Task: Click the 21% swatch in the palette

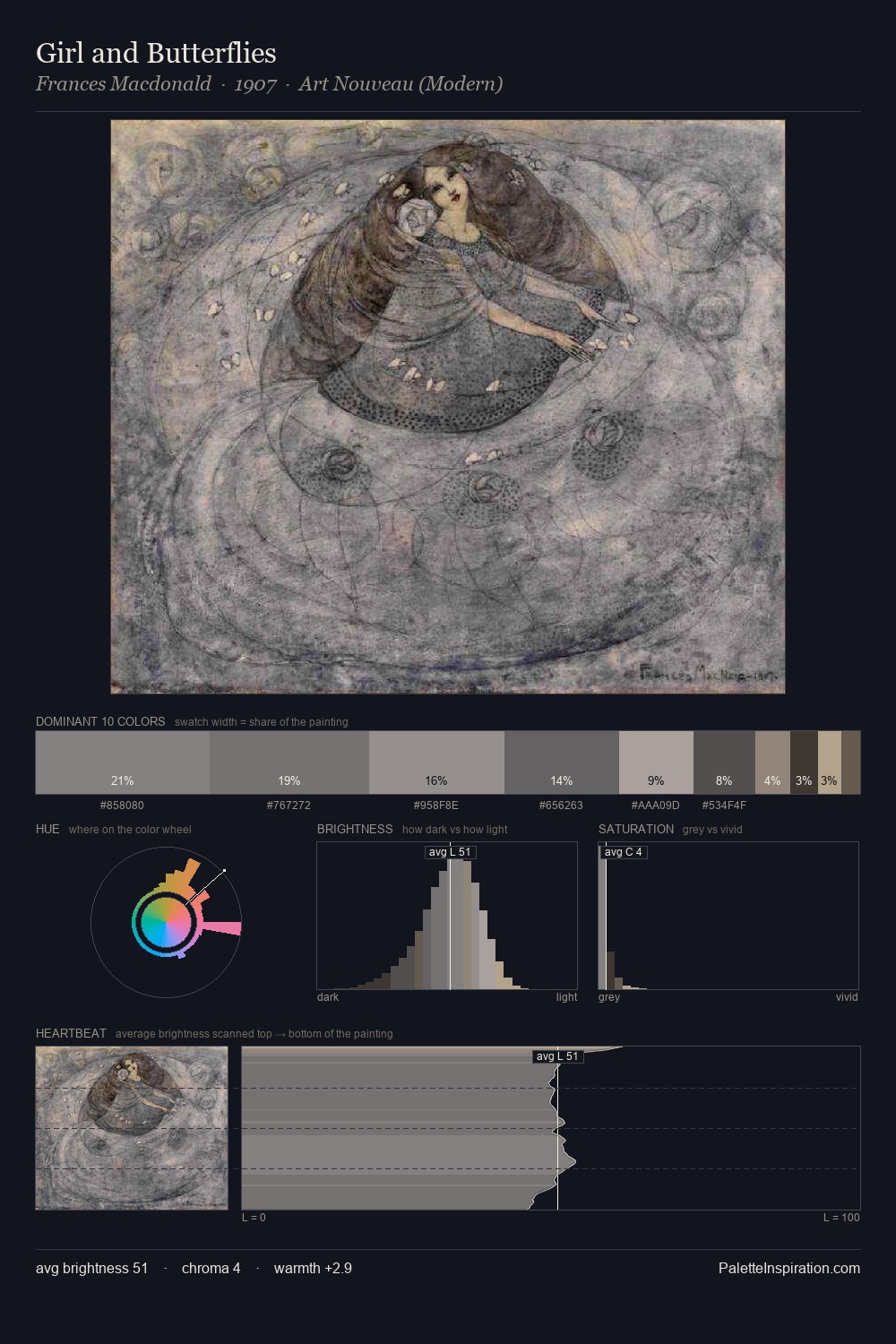Action: click(x=123, y=762)
